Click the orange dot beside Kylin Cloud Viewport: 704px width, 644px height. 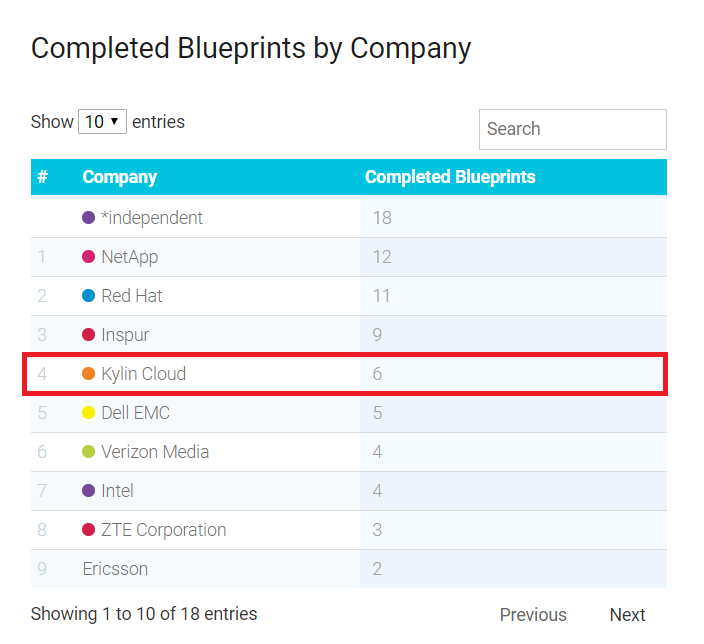click(x=88, y=374)
